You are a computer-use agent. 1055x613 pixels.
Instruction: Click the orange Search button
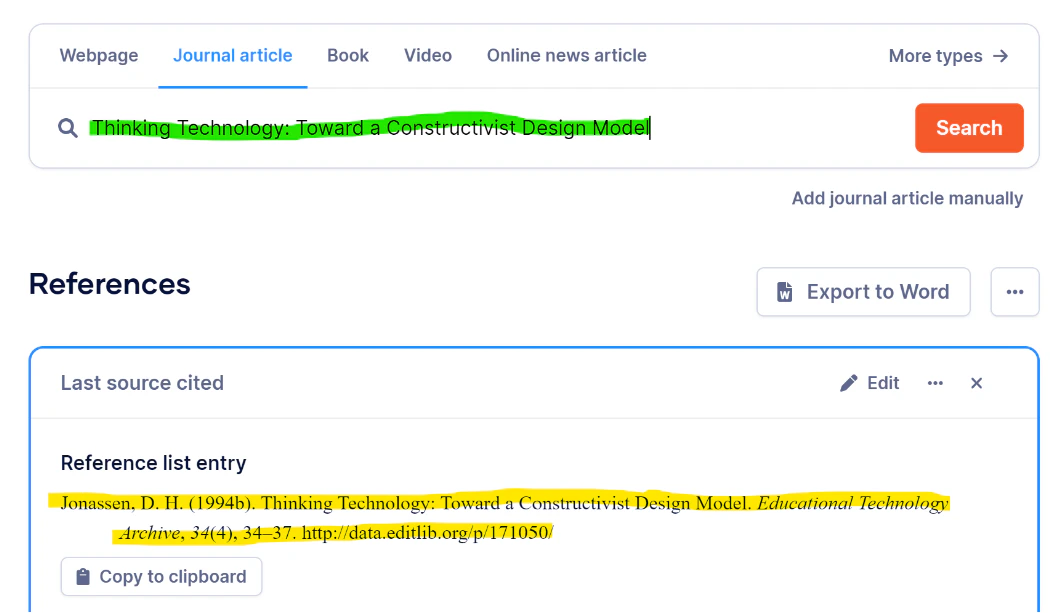pyautogui.click(x=969, y=128)
